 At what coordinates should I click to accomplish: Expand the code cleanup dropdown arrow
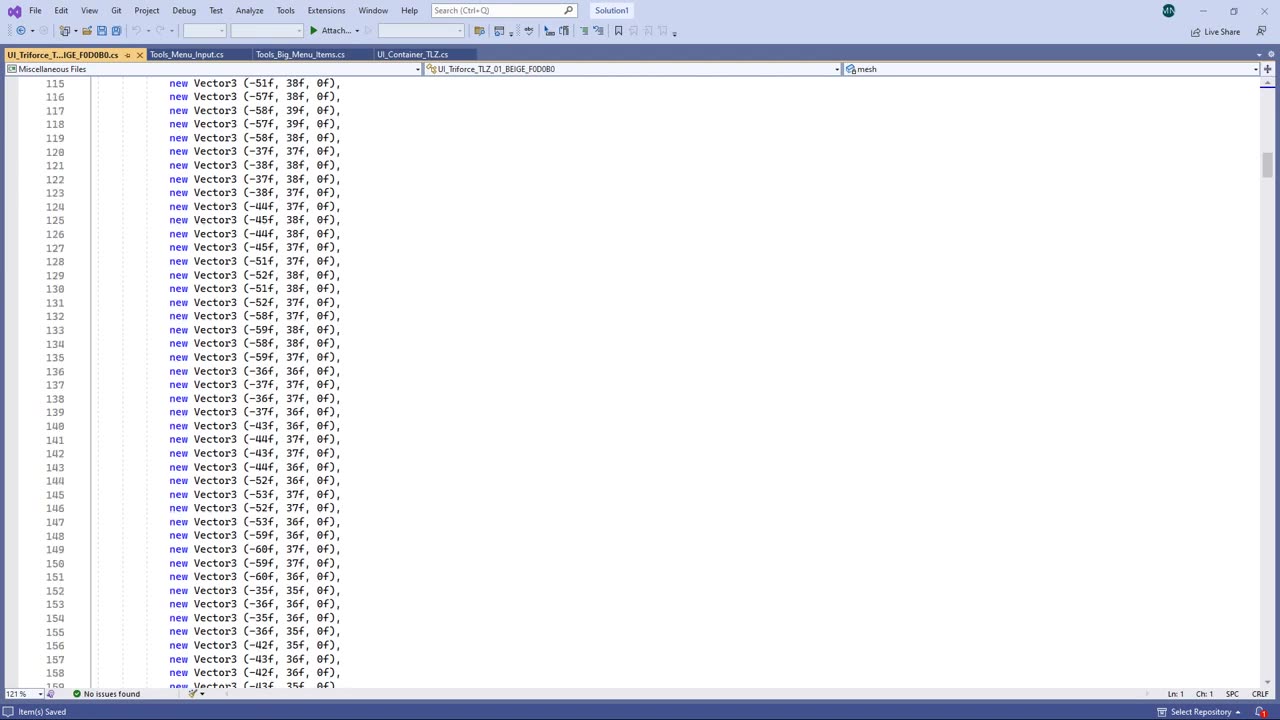pyautogui.click(x=202, y=694)
